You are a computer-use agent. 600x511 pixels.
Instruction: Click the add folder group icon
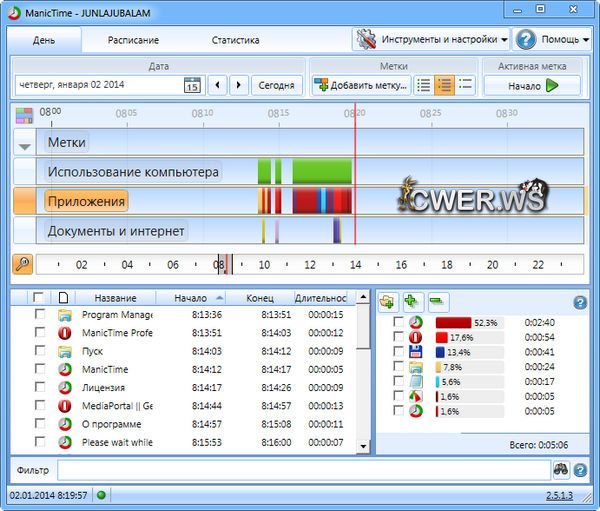pyautogui.click(x=388, y=302)
